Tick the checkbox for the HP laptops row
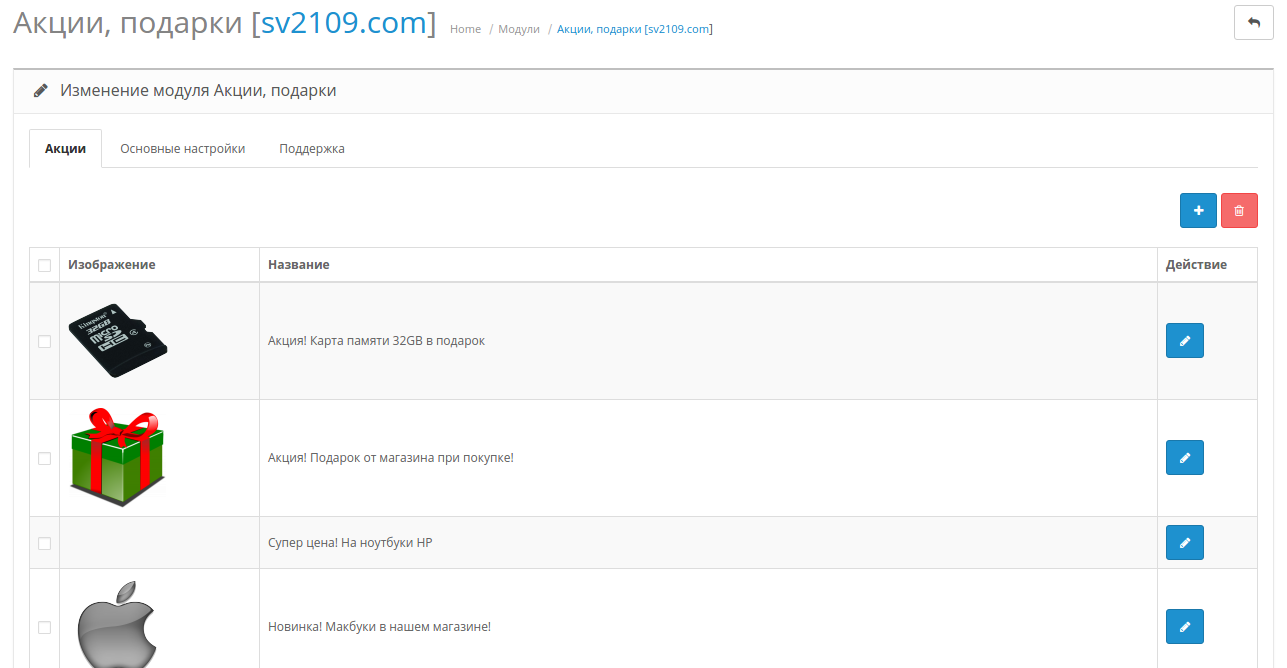Viewport: 1287px width, 668px height. tap(44, 543)
